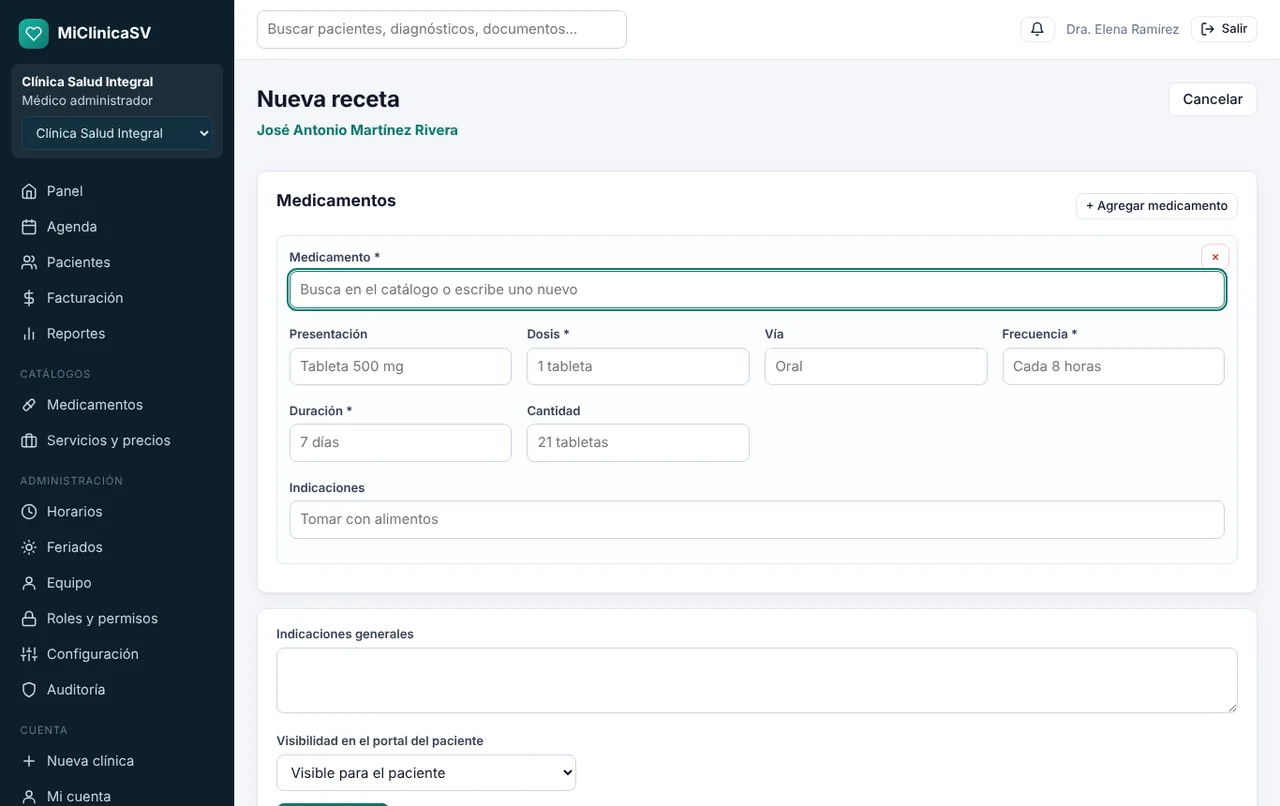Click patient name José Antonio Martínez Rivera
Viewport: 1280px width, 806px height.
357,130
